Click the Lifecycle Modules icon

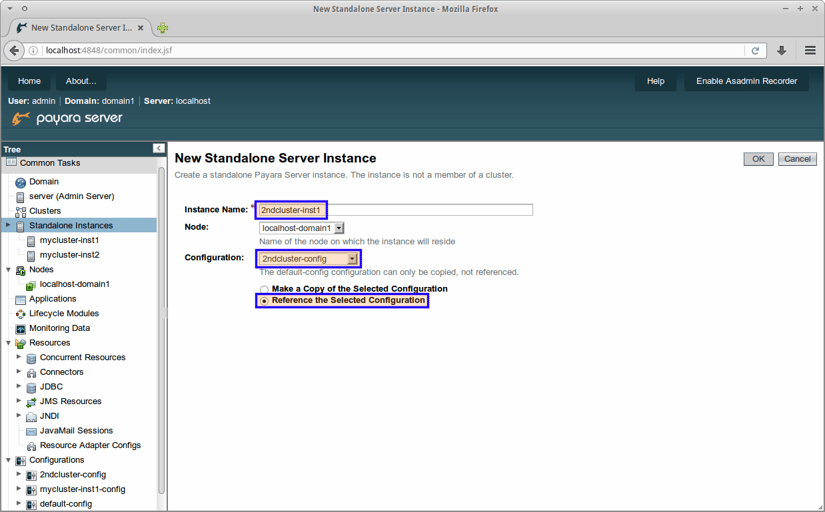click(21, 314)
